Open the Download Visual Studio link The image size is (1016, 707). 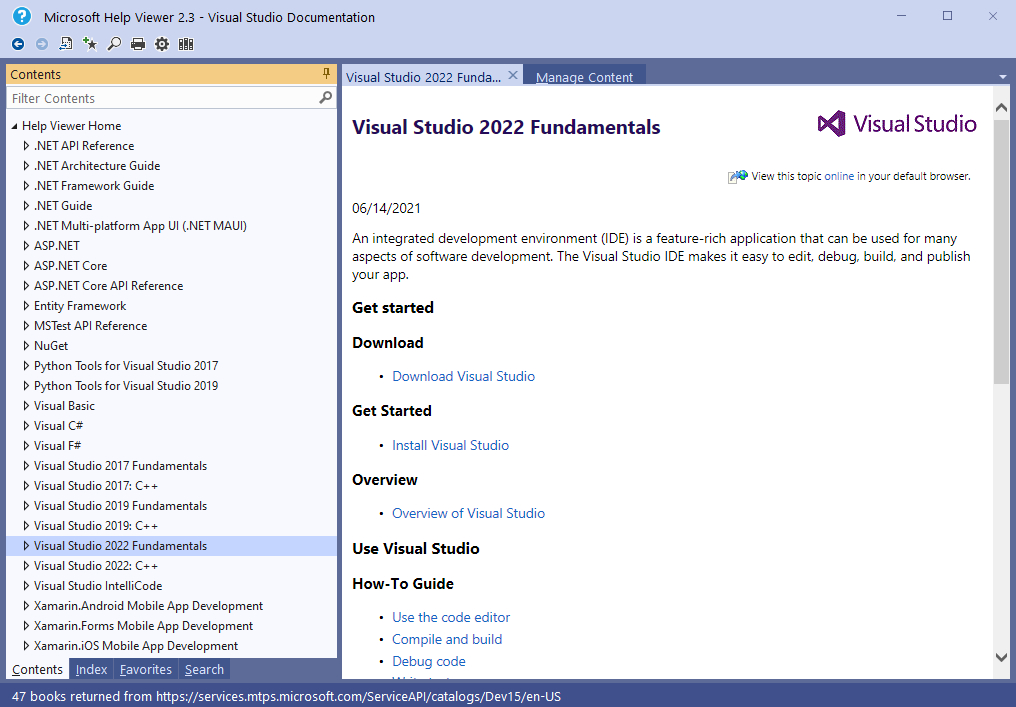click(463, 377)
